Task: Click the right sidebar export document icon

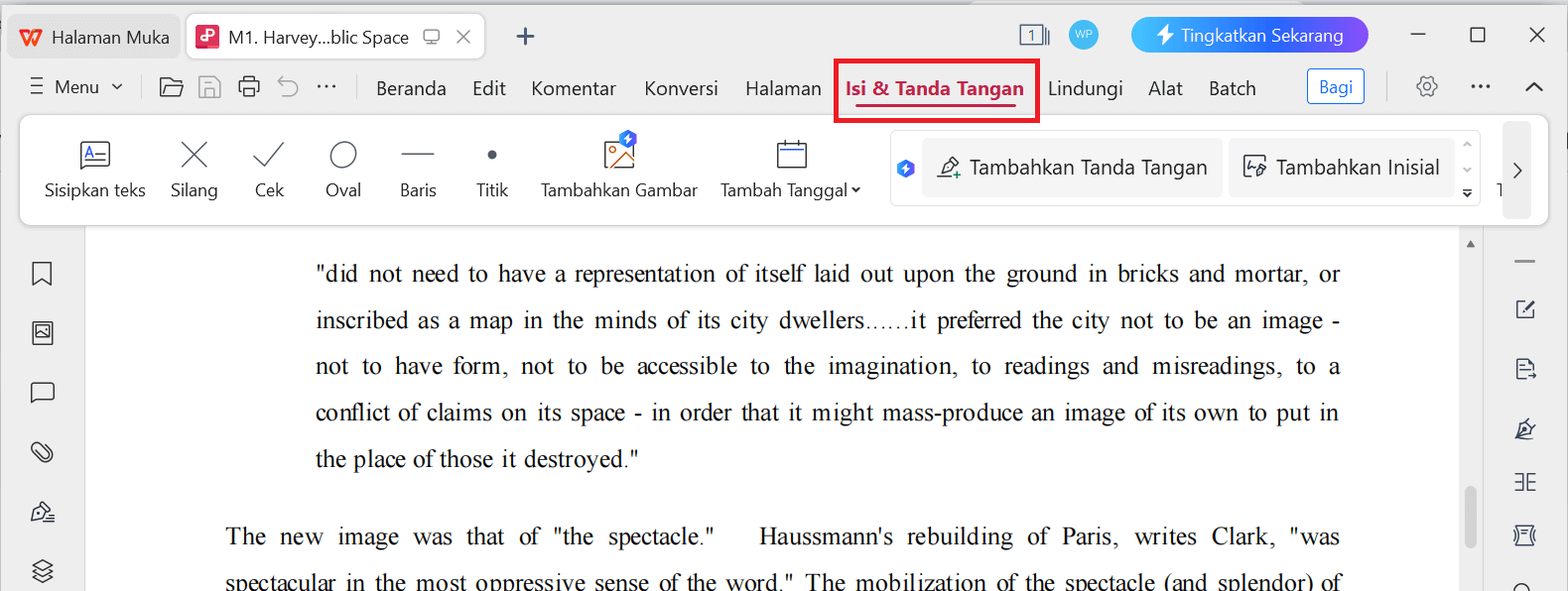Action: (1525, 370)
